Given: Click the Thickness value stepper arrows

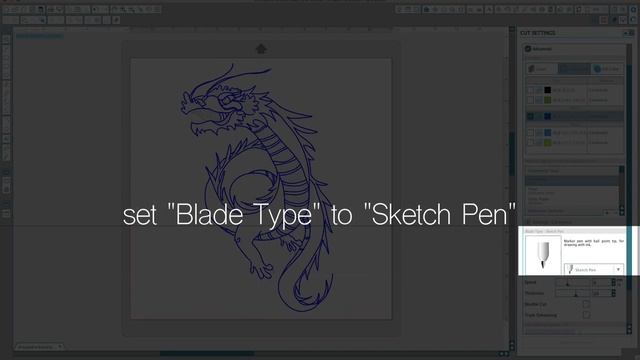Looking at the screenshot, I should tap(613, 293).
